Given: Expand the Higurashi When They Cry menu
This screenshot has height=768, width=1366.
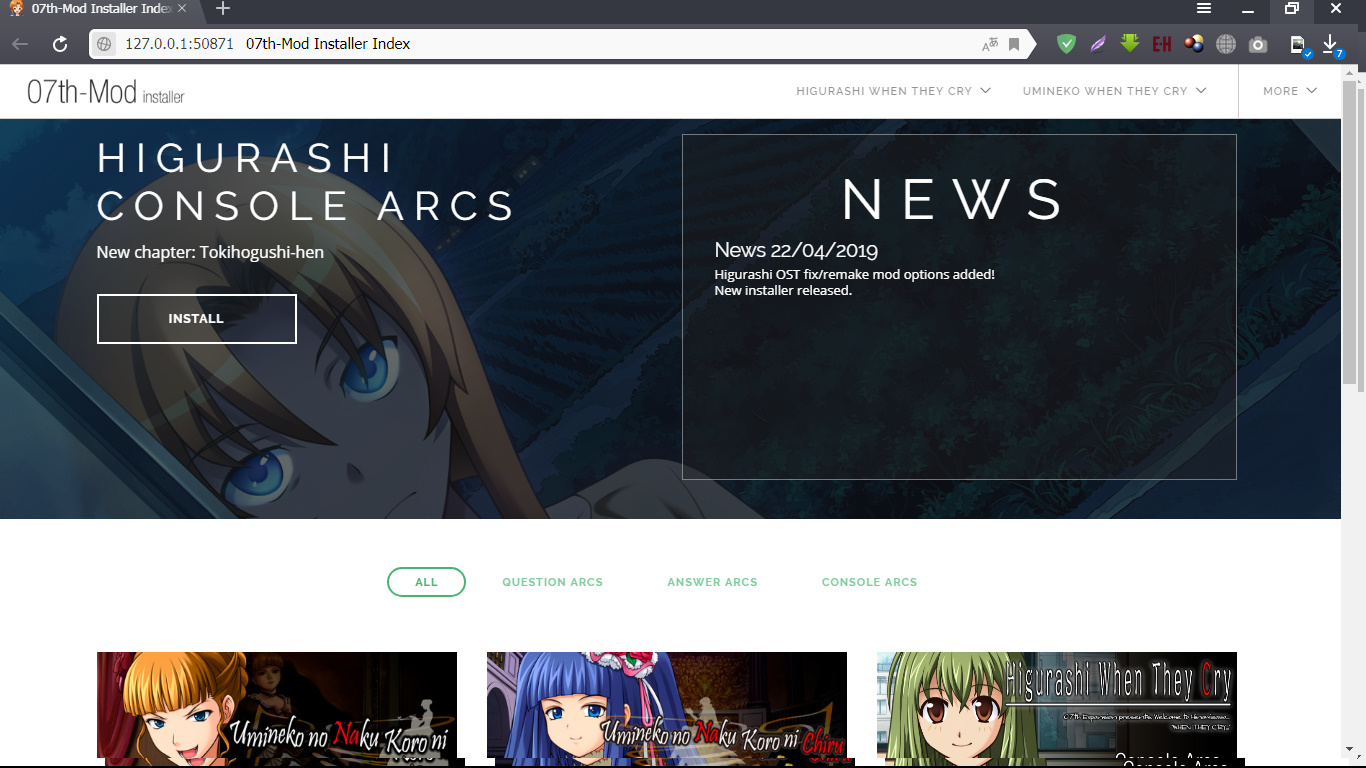Looking at the screenshot, I should click(x=893, y=91).
